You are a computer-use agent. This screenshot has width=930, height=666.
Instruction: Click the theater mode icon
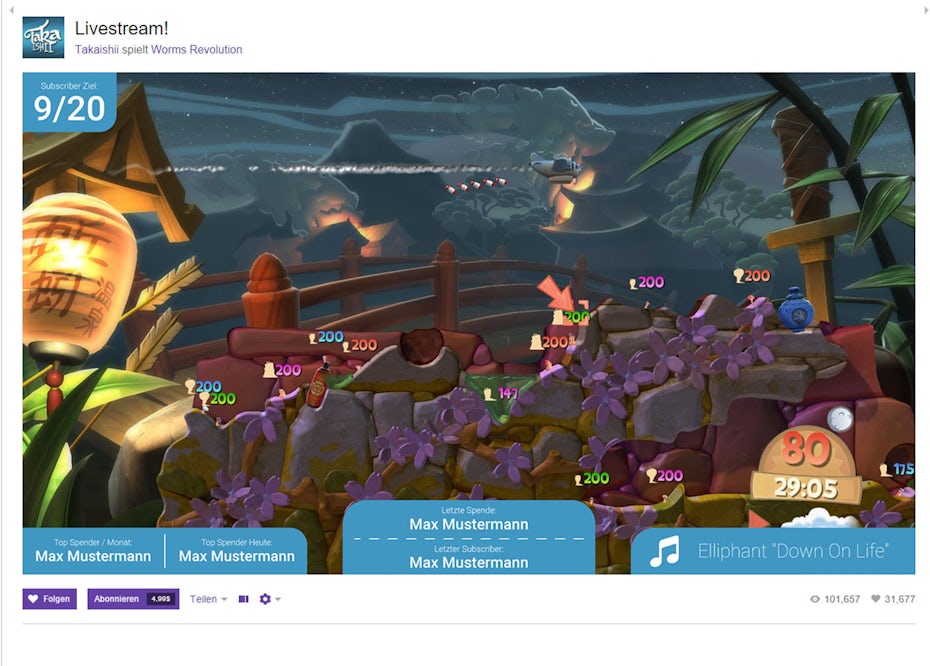(243, 599)
